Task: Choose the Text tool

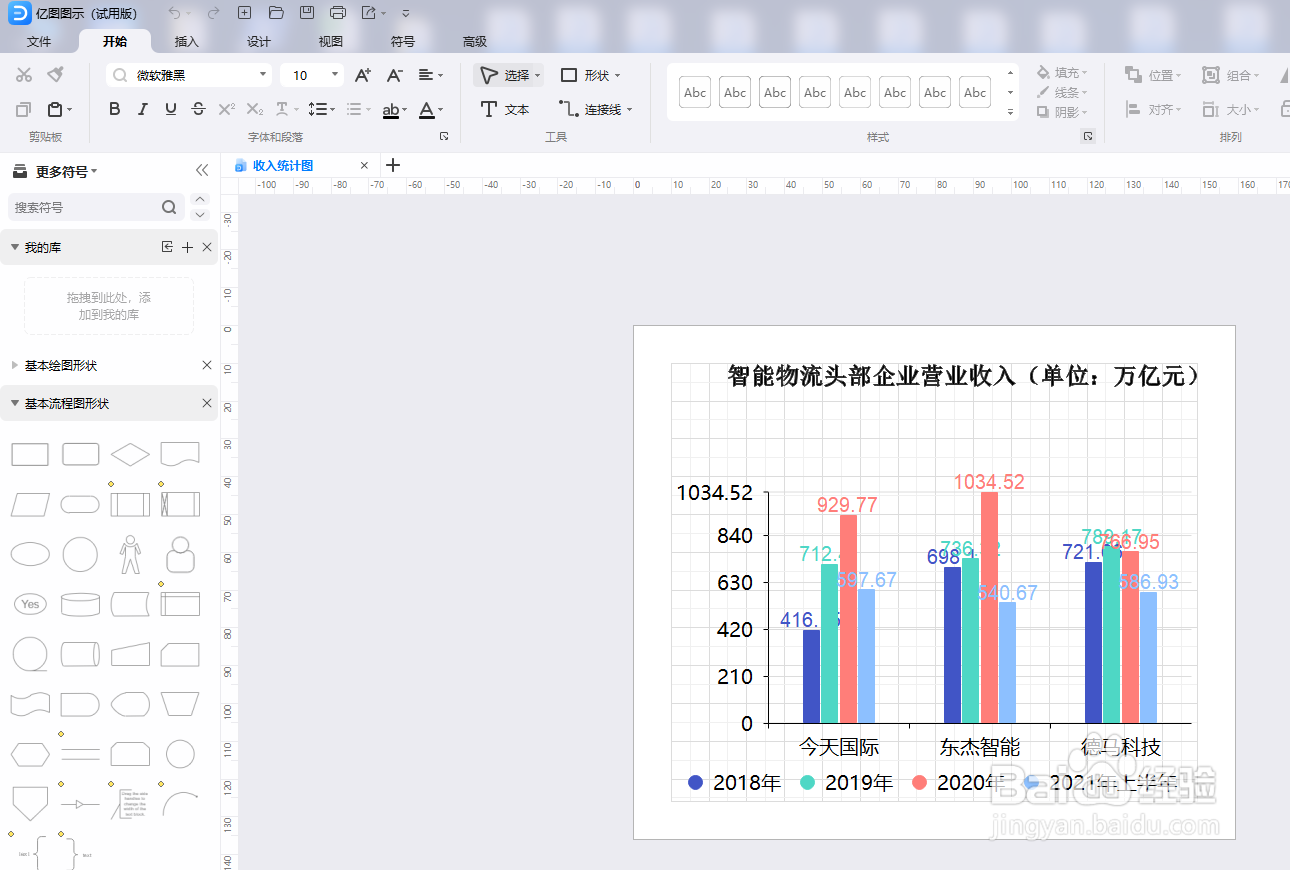Action: click(x=505, y=109)
